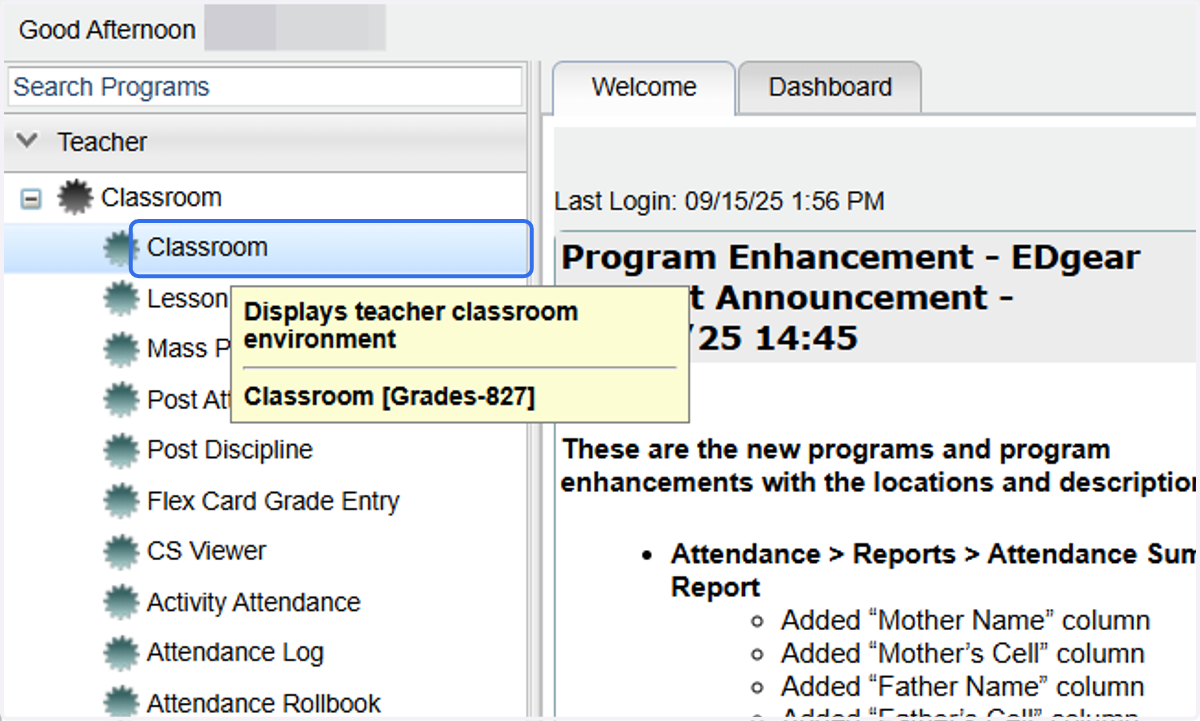Open the Attendance Log program
Screen dimensions: 1200x721
click(235, 653)
